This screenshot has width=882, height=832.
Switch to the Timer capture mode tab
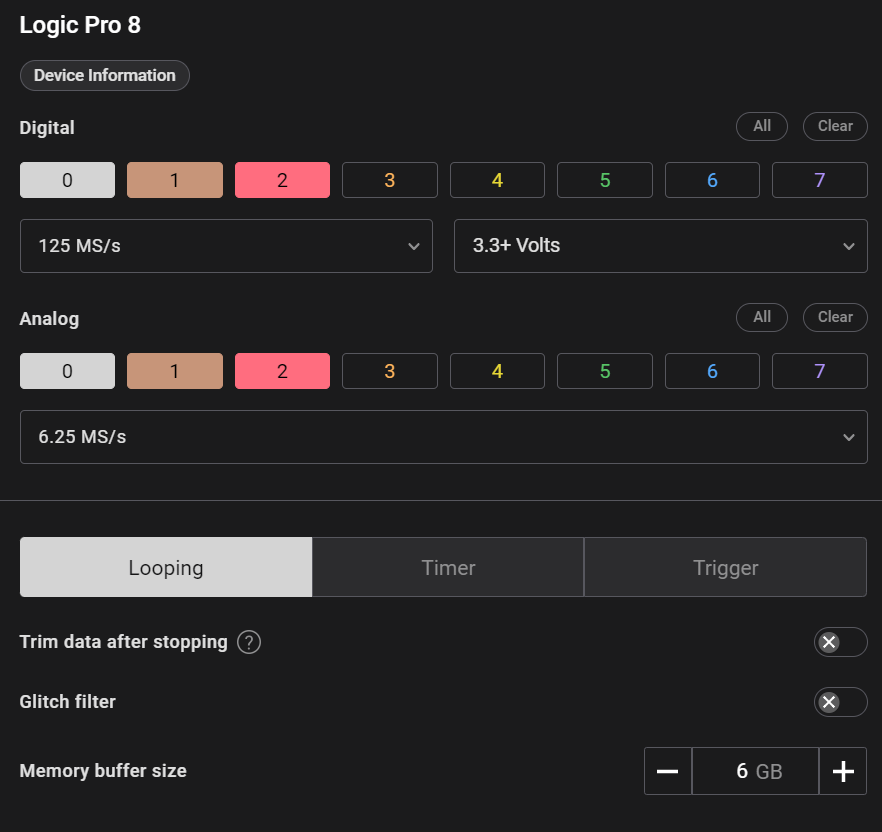point(448,568)
